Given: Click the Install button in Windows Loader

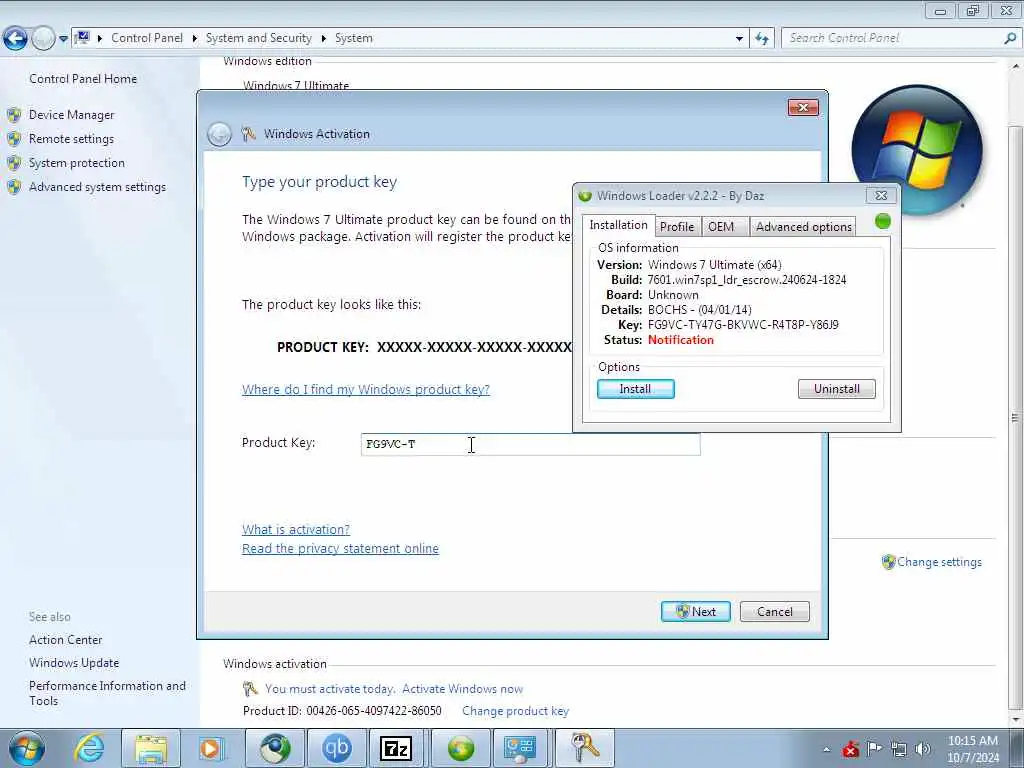Looking at the screenshot, I should 635,389.
